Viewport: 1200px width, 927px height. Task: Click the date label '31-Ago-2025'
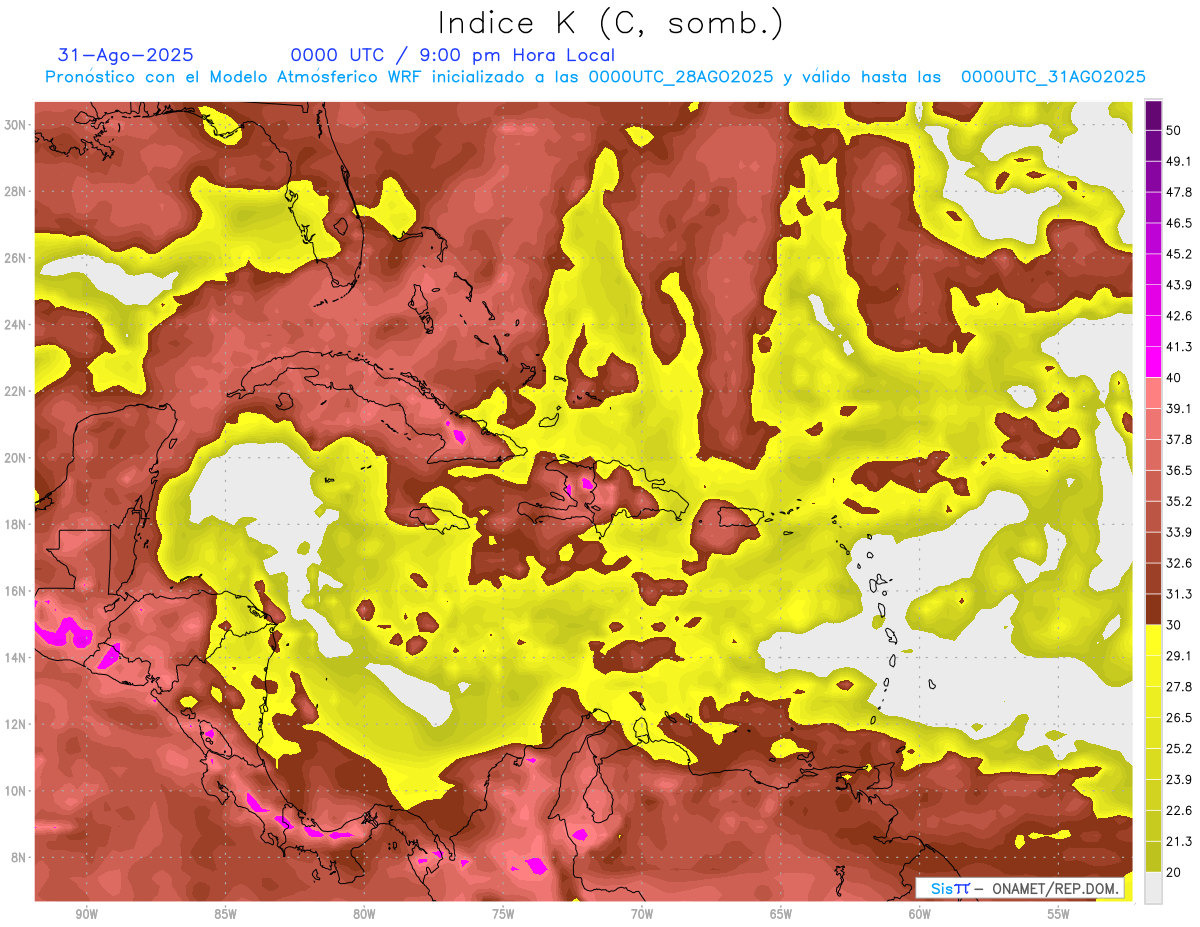point(125,55)
